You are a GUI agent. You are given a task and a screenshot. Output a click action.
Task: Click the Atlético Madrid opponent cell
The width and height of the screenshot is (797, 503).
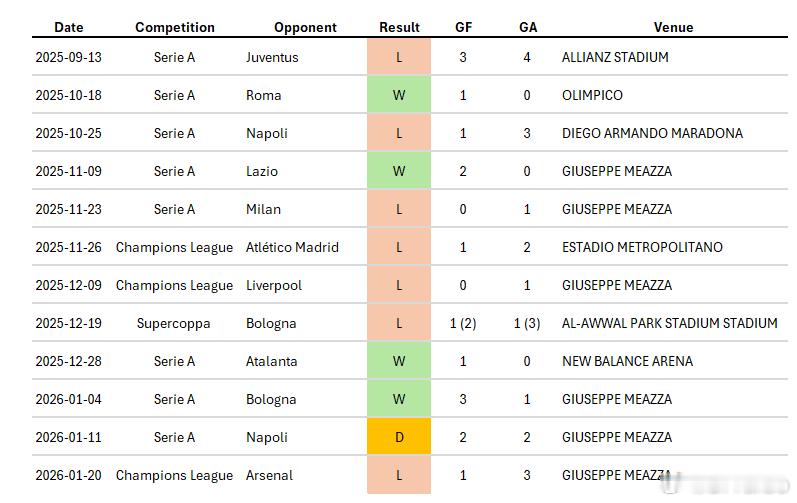(x=292, y=247)
